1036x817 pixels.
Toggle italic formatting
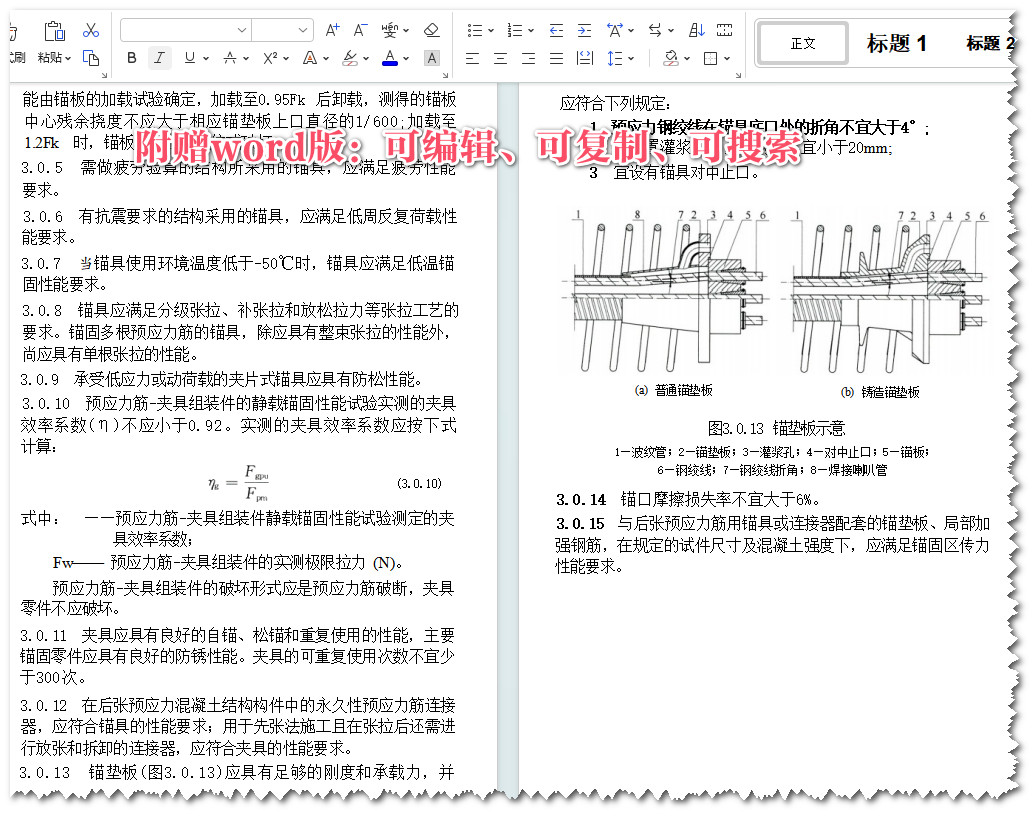[x=158, y=58]
